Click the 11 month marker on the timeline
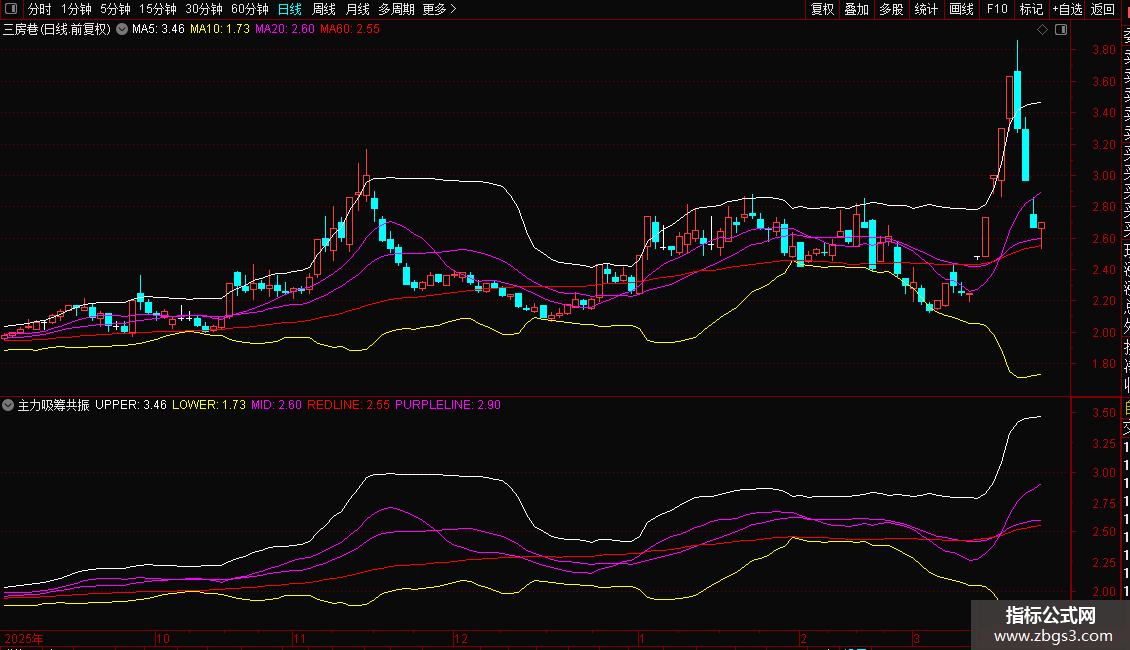Viewport: 1130px width, 650px height. coord(298,637)
